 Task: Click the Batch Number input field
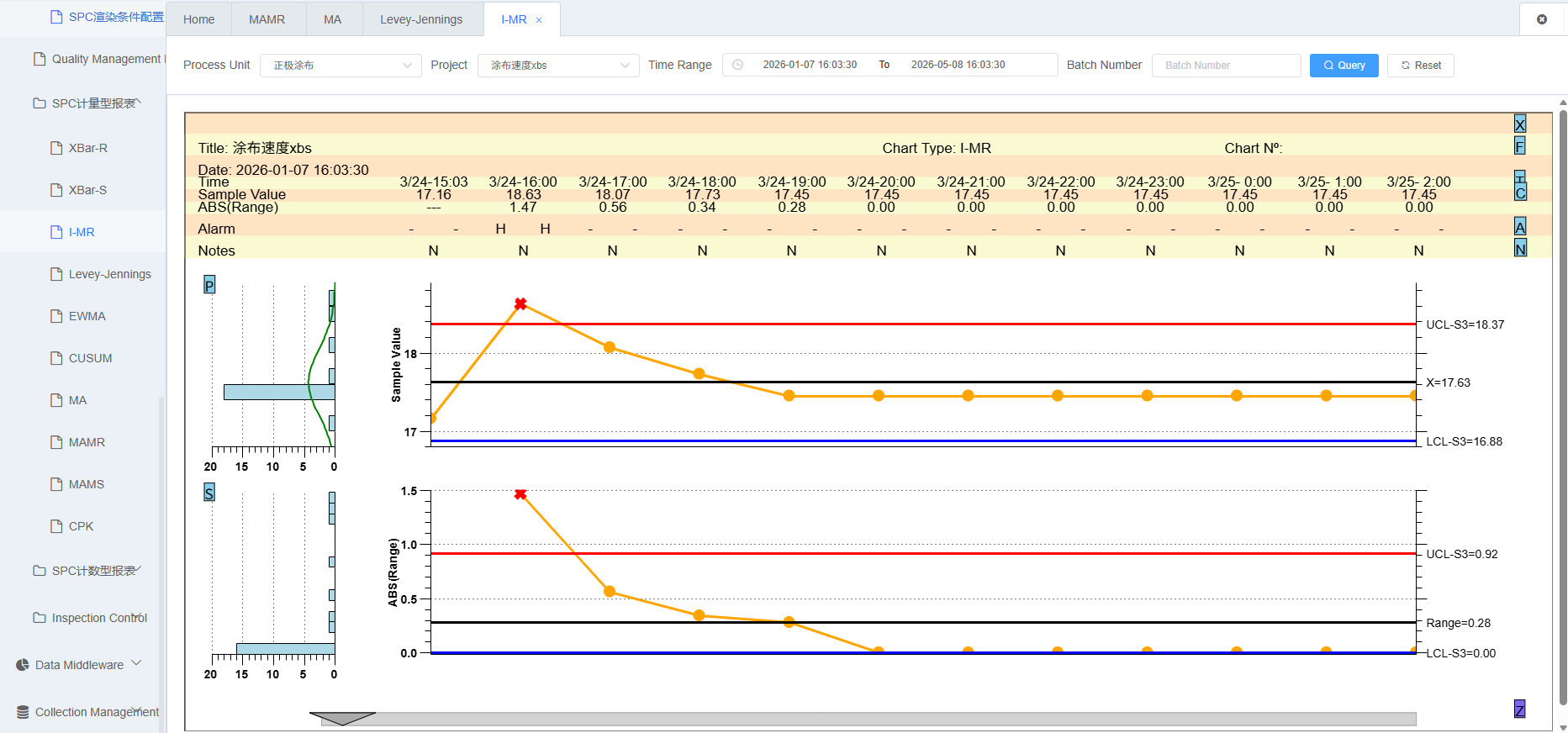point(1227,66)
